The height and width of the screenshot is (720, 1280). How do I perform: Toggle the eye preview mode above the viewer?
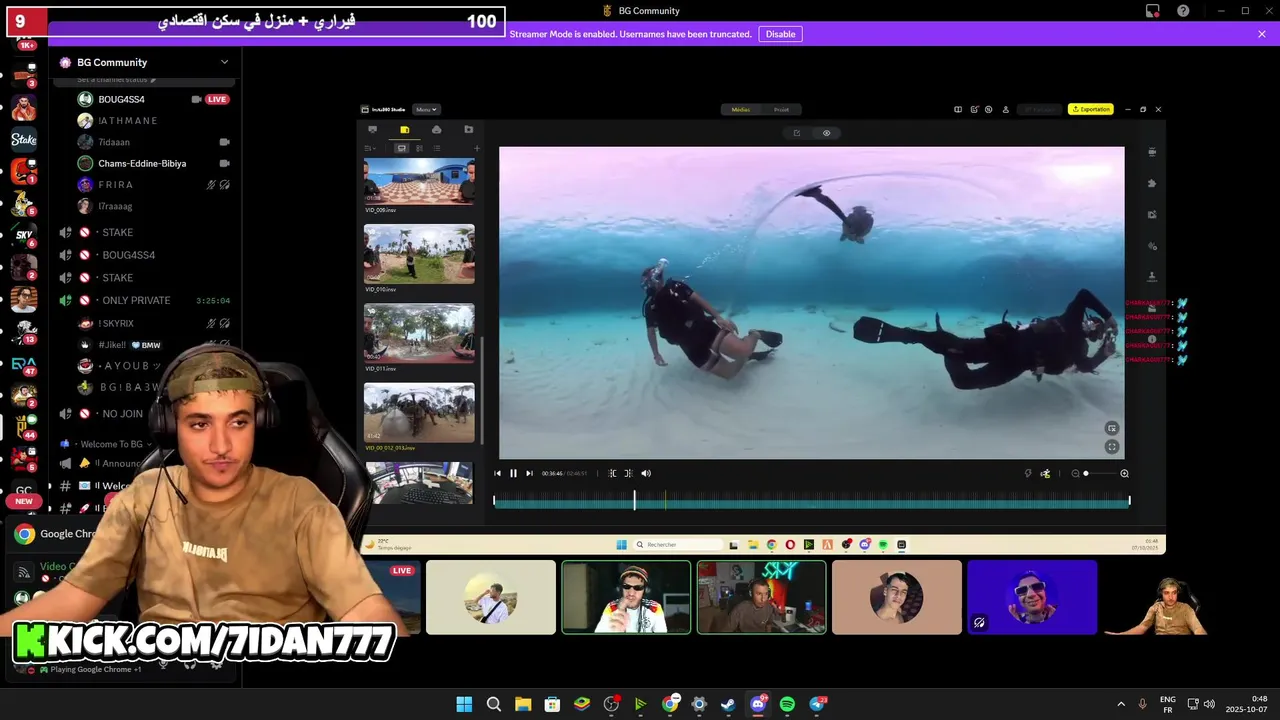[x=826, y=133]
